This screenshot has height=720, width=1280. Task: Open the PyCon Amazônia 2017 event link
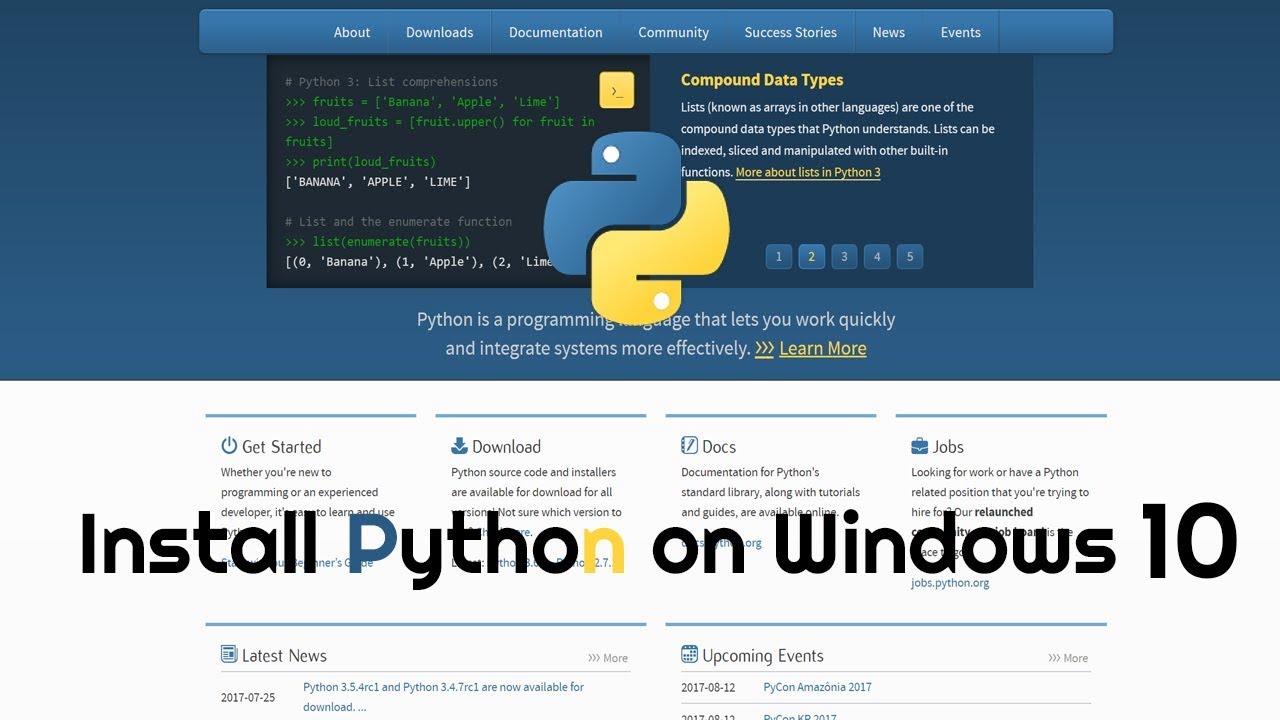coord(817,687)
